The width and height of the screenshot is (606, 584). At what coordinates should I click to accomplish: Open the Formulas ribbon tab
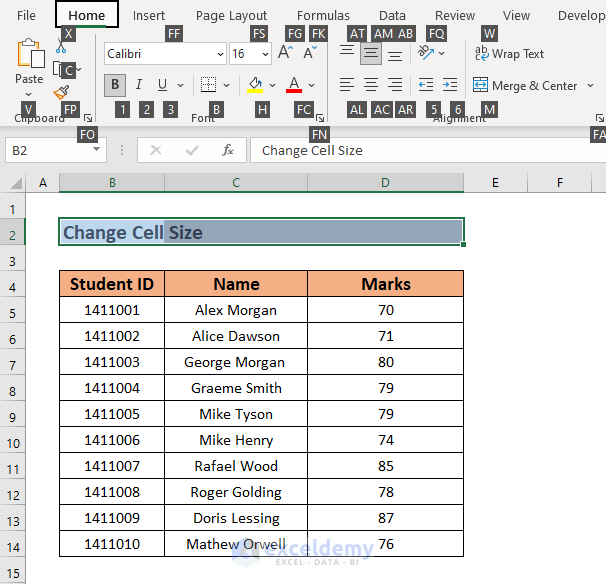coord(323,15)
